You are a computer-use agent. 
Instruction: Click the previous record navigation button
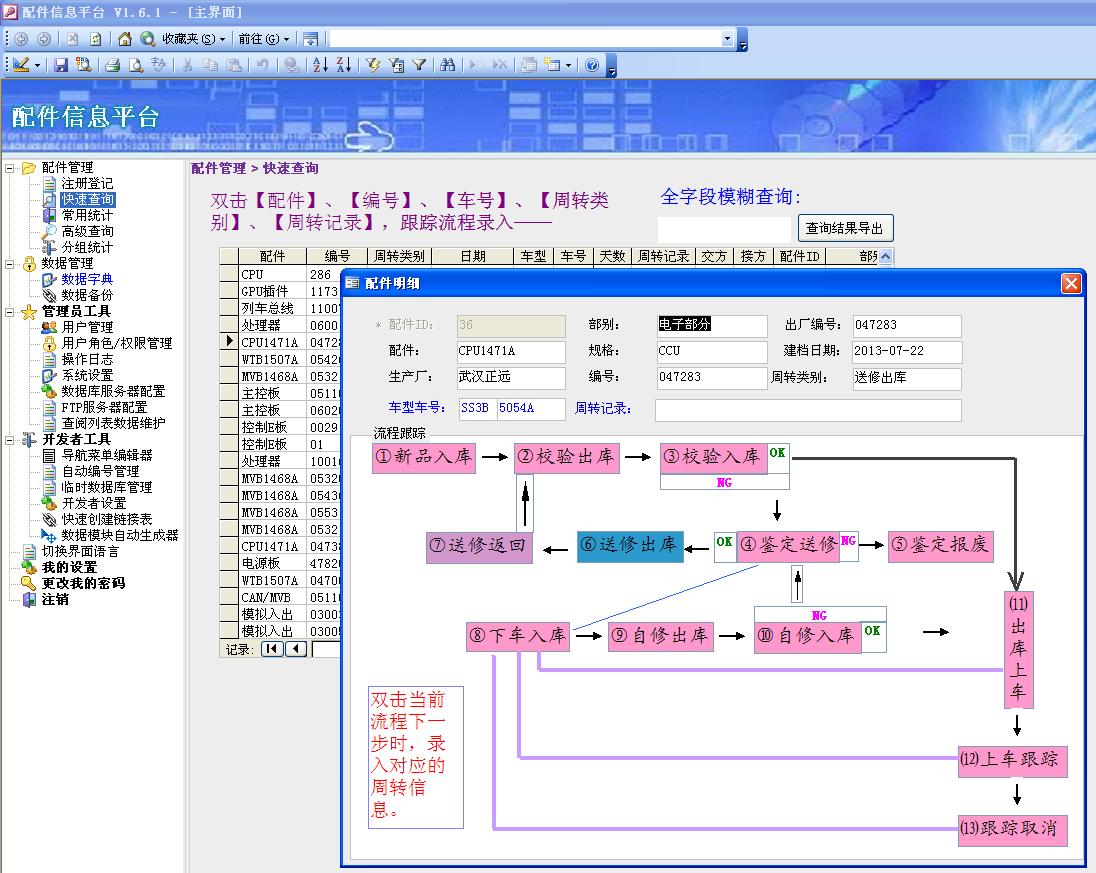tap(296, 649)
